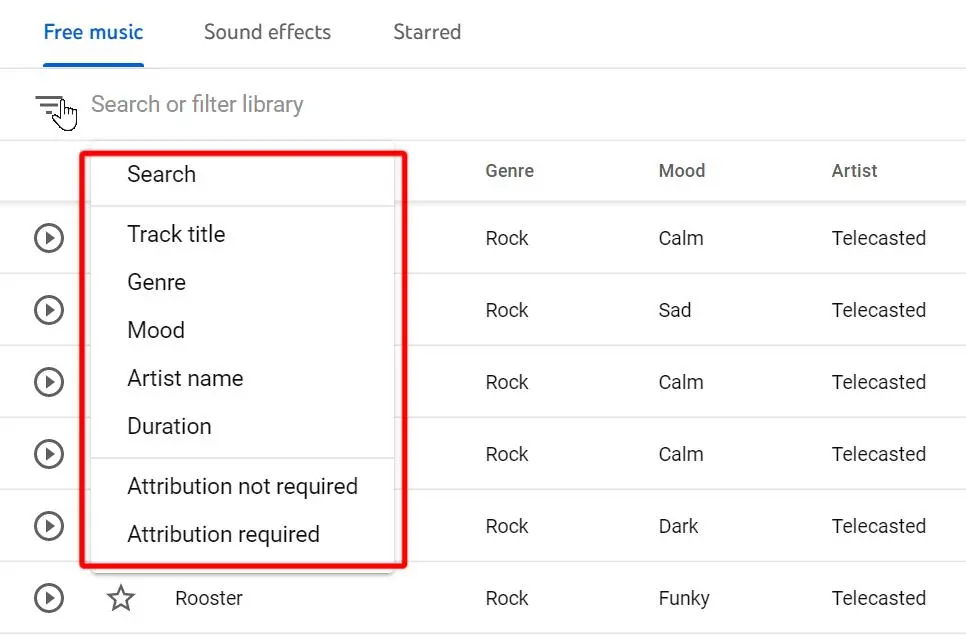Choose Genre in the filter menu

156,282
